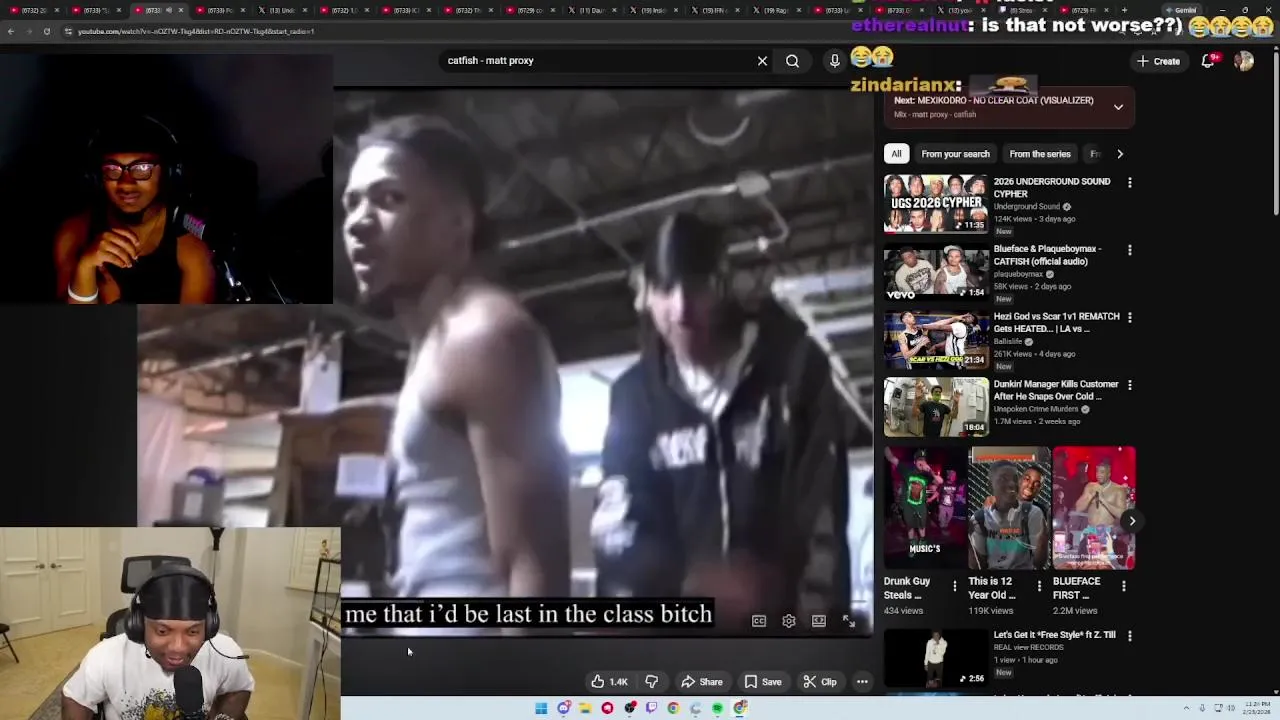Viewport: 1280px width, 720px height.
Task: Select the All filter chip
Action: (896, 154)
